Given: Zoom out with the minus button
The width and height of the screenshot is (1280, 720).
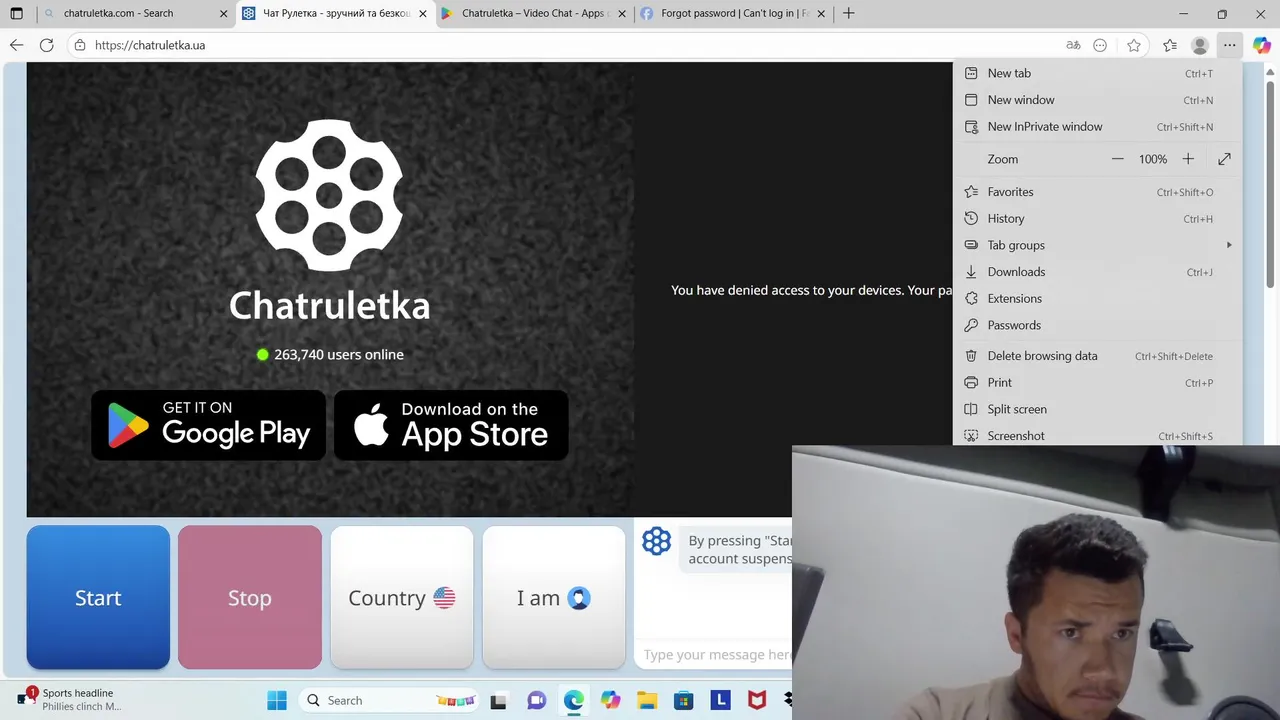Looking at the screenshot, I should 1118,159.
